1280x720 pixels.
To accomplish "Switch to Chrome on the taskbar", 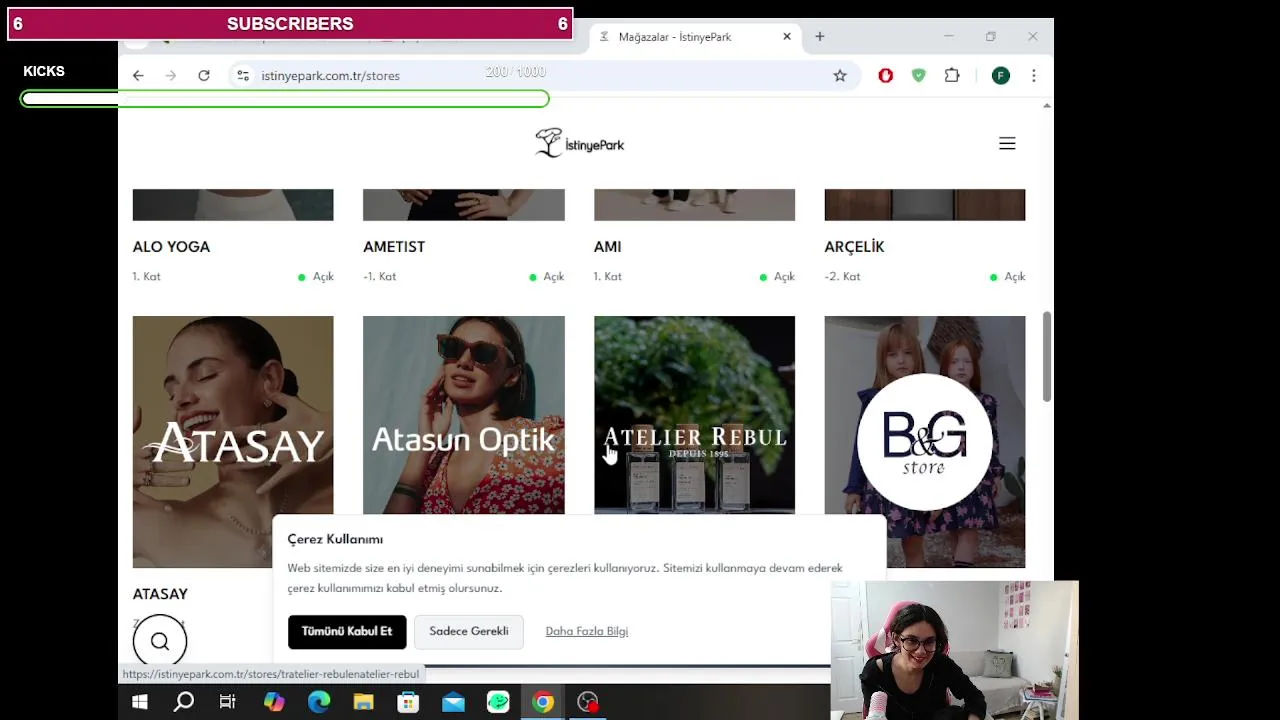I will coord(543,702).
